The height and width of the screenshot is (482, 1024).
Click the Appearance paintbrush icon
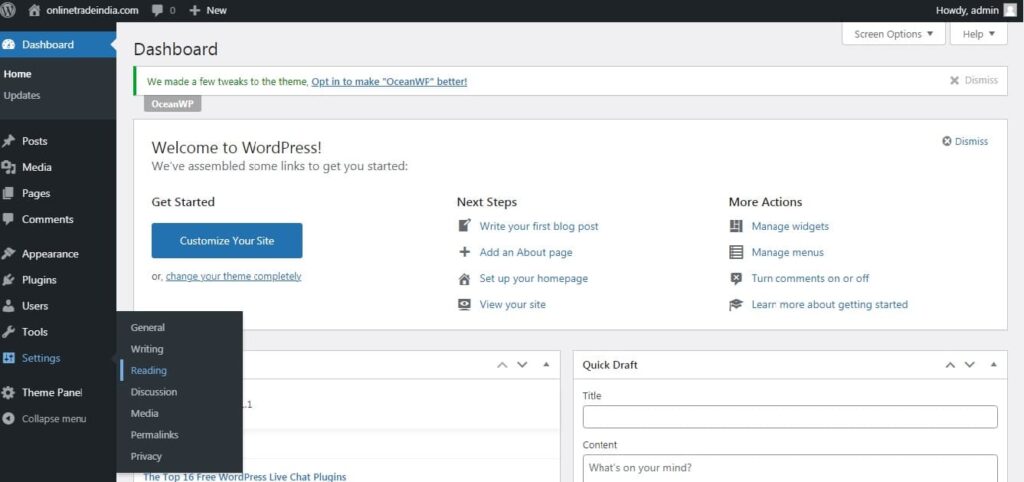pos(8,253)
